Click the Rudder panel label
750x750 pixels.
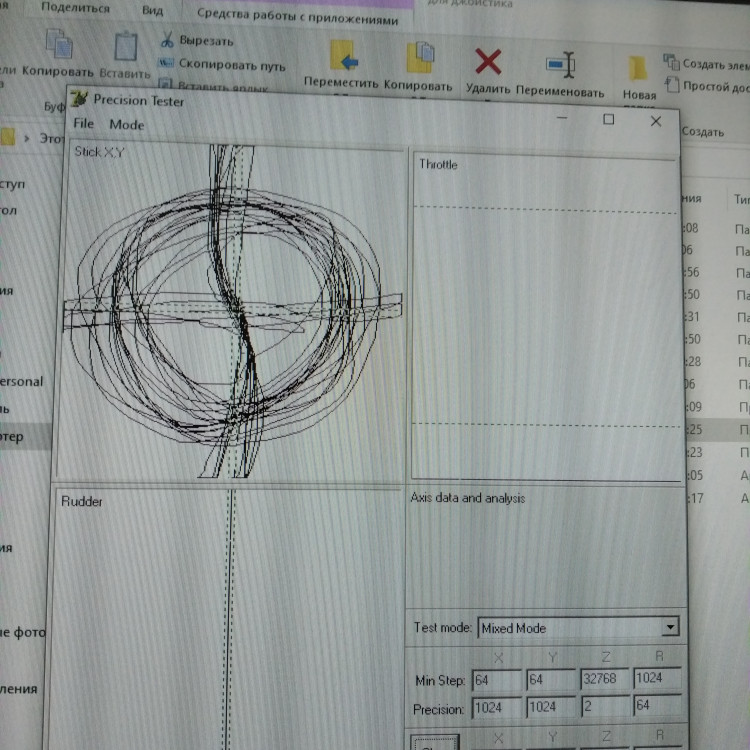click(82, 501)
